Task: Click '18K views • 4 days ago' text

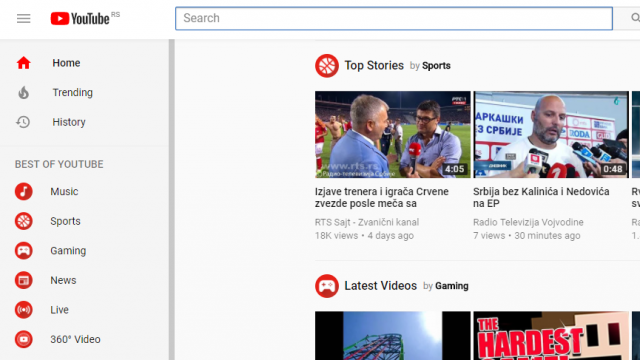Action: [x=364, y=236]
